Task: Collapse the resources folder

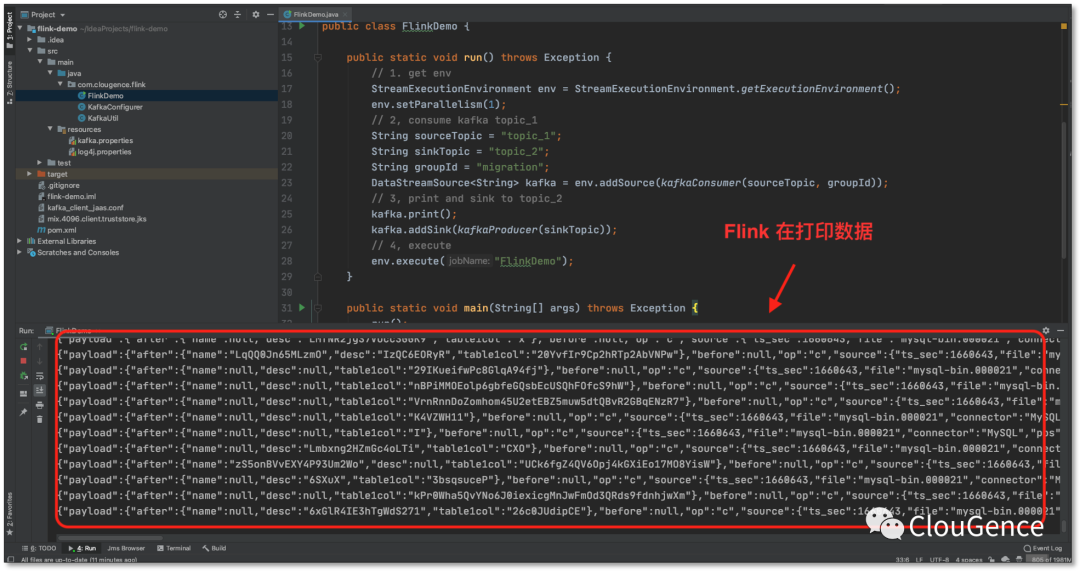Action: (50, 129)
